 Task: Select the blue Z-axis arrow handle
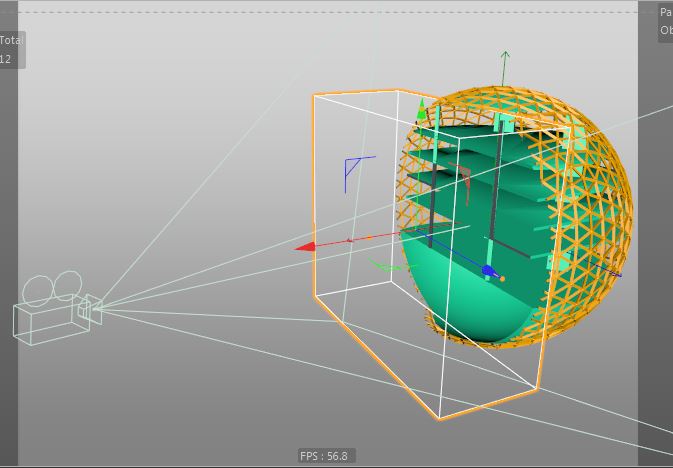[x=489, y=270]
